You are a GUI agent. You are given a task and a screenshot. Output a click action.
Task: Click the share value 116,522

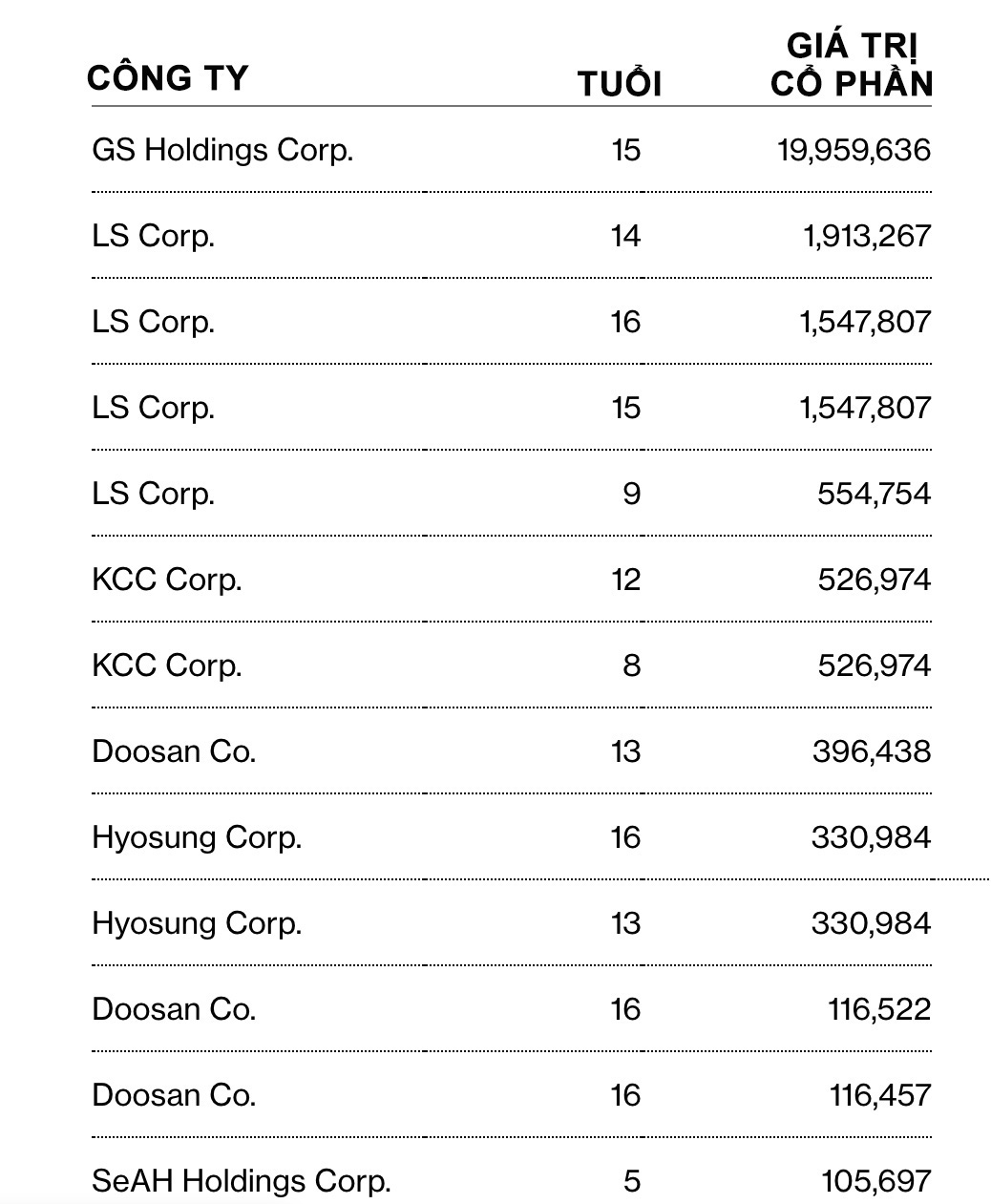pos(879,1009)
